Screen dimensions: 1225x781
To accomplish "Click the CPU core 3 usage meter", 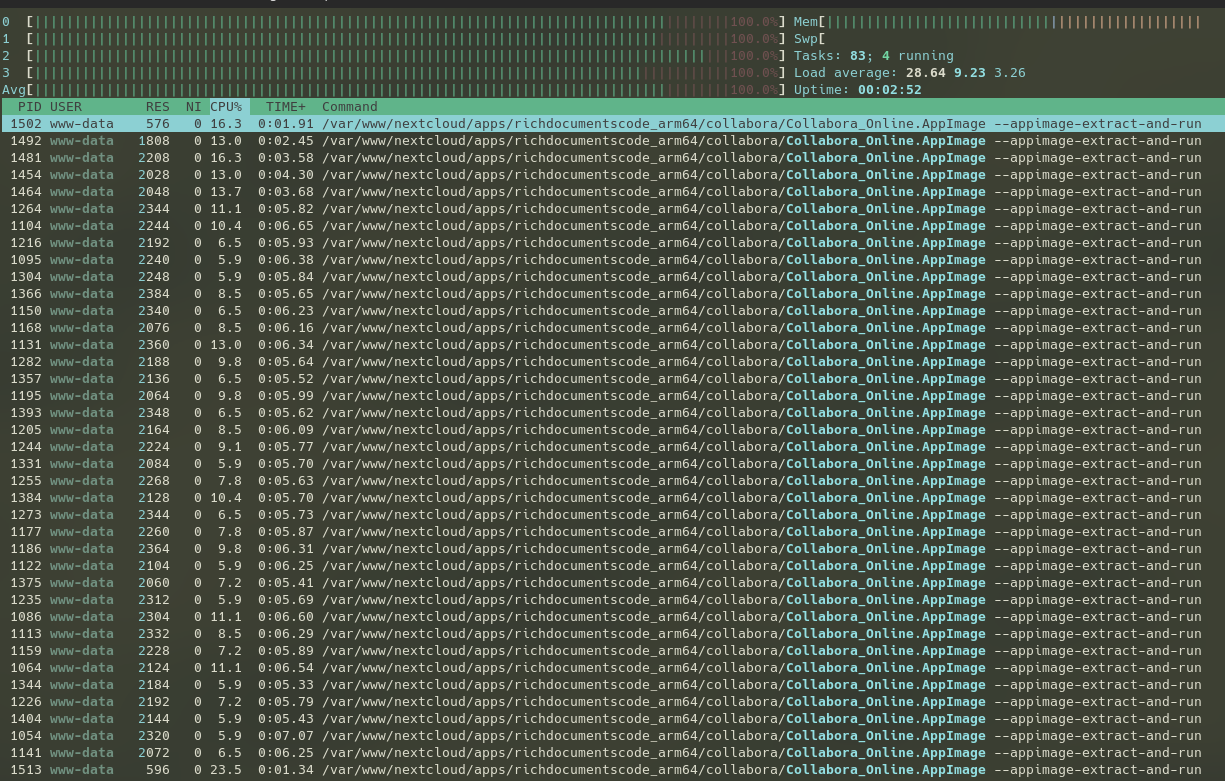I will pyautogui.click(x=400, y=72).
